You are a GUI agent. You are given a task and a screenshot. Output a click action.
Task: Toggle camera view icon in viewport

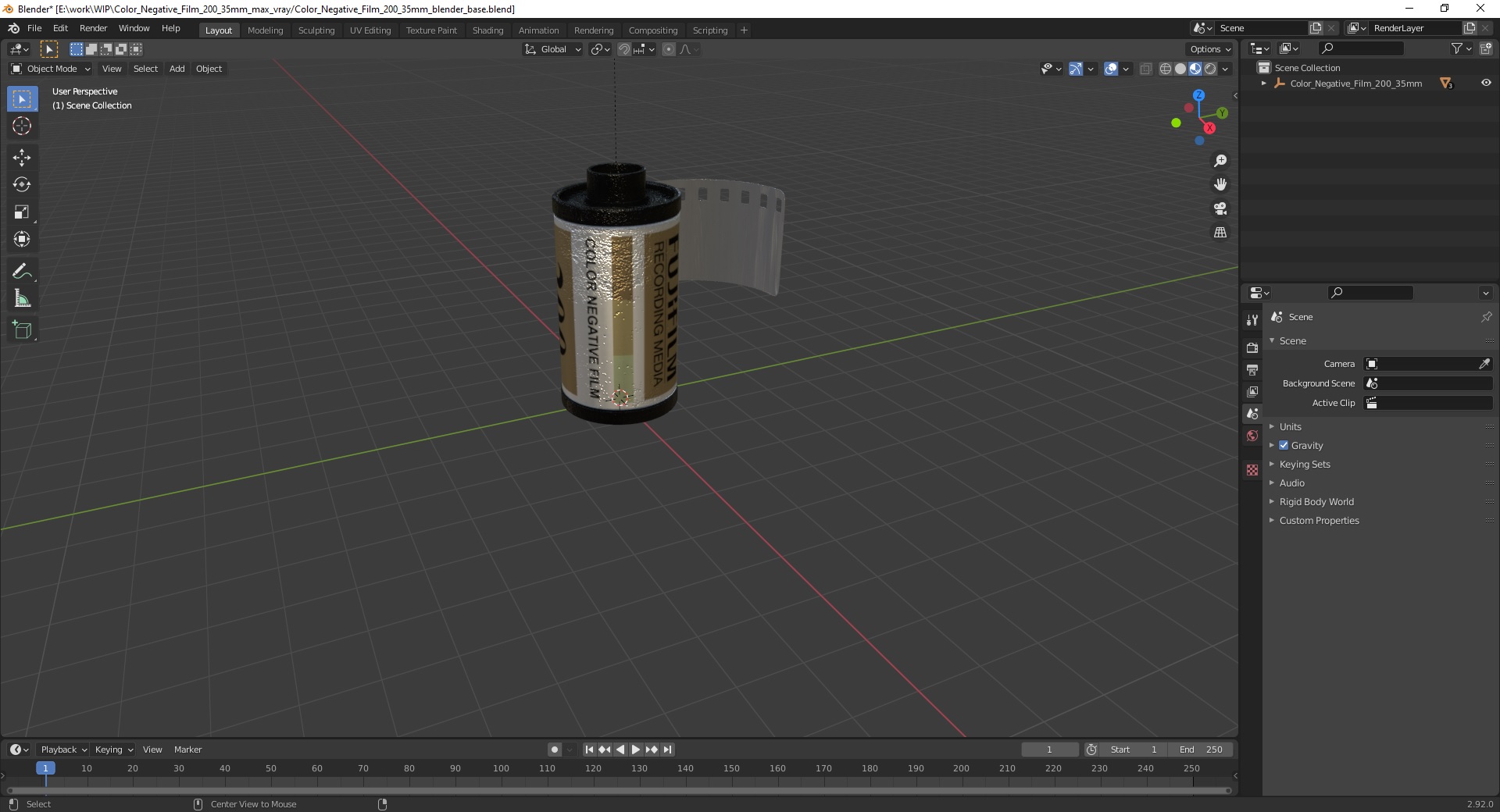pos(1220,208)
